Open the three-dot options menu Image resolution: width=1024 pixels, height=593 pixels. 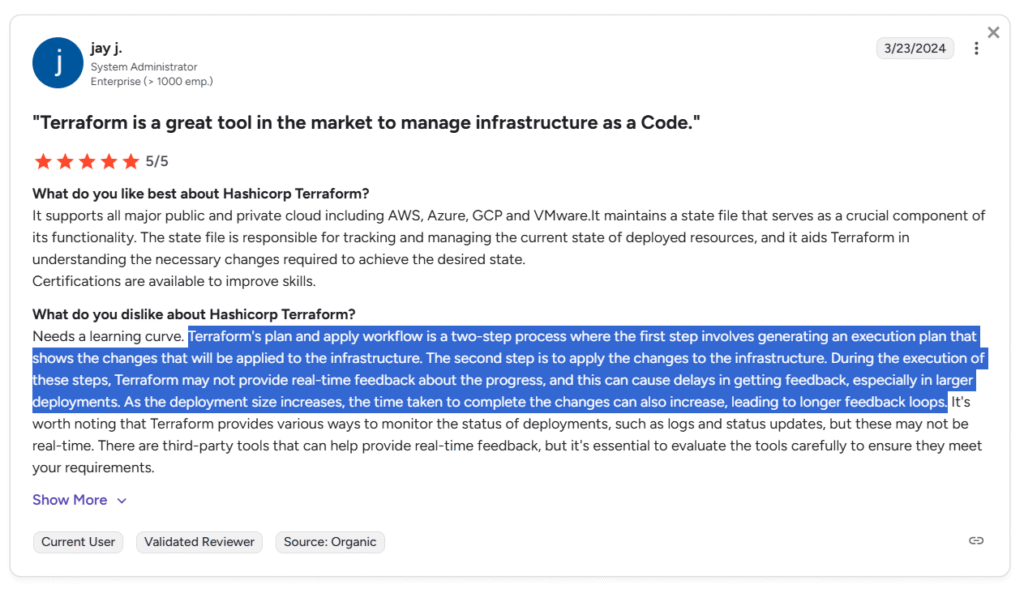tap(976, 47)
